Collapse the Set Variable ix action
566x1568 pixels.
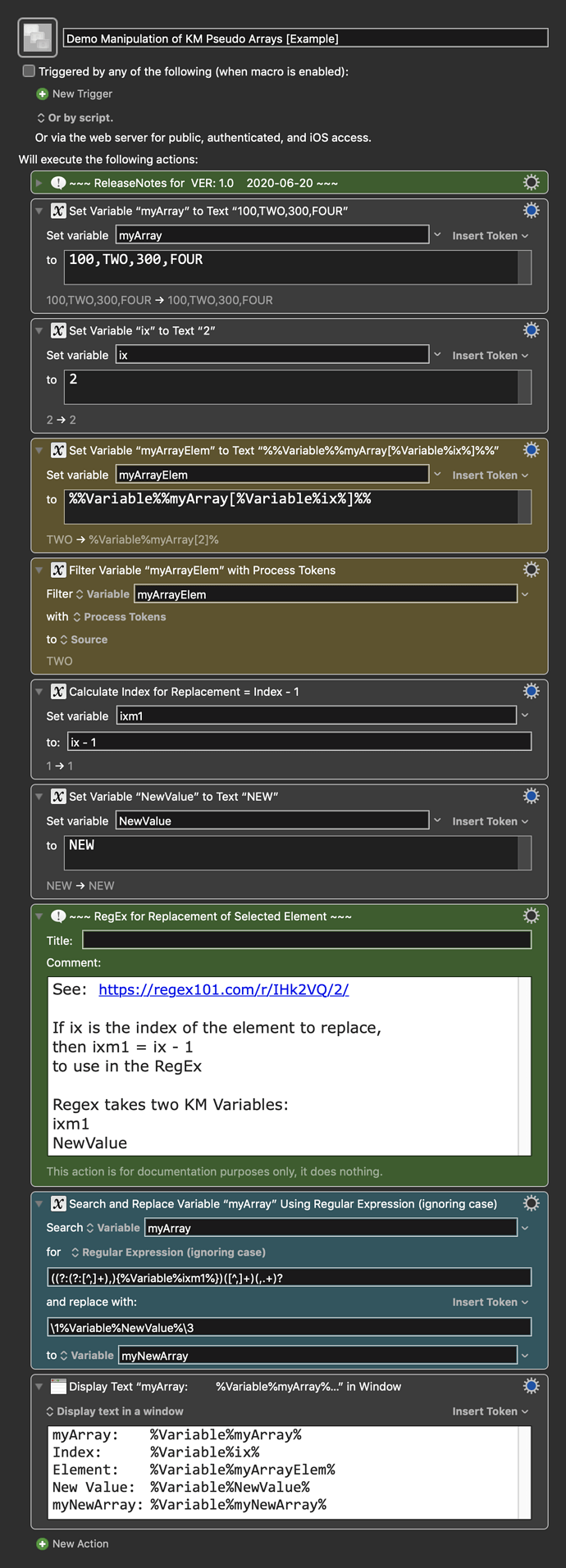[x=39, y=330]
